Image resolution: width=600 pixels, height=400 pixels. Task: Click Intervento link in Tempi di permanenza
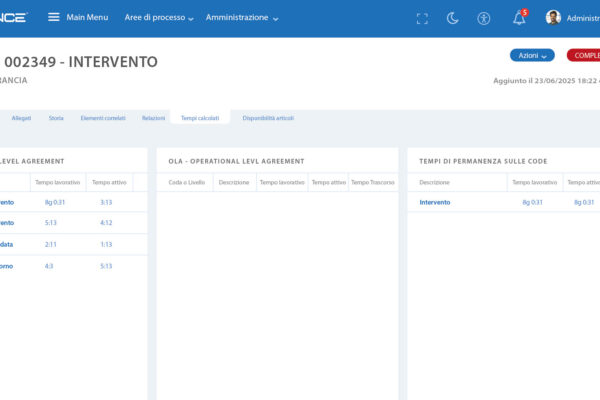434,202
